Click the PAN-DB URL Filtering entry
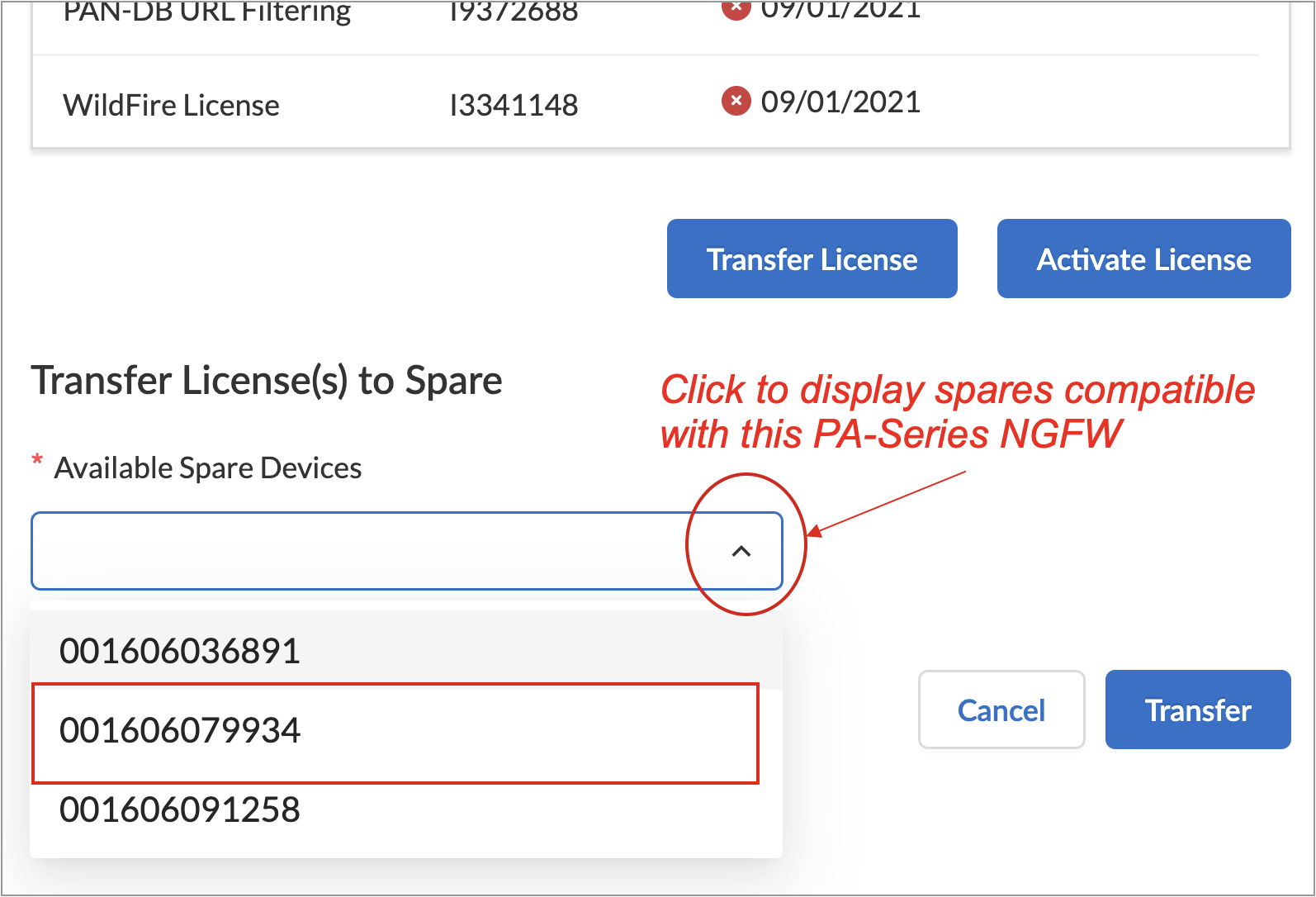Viewport: 1316px width, 897px height. click(207, 12)
